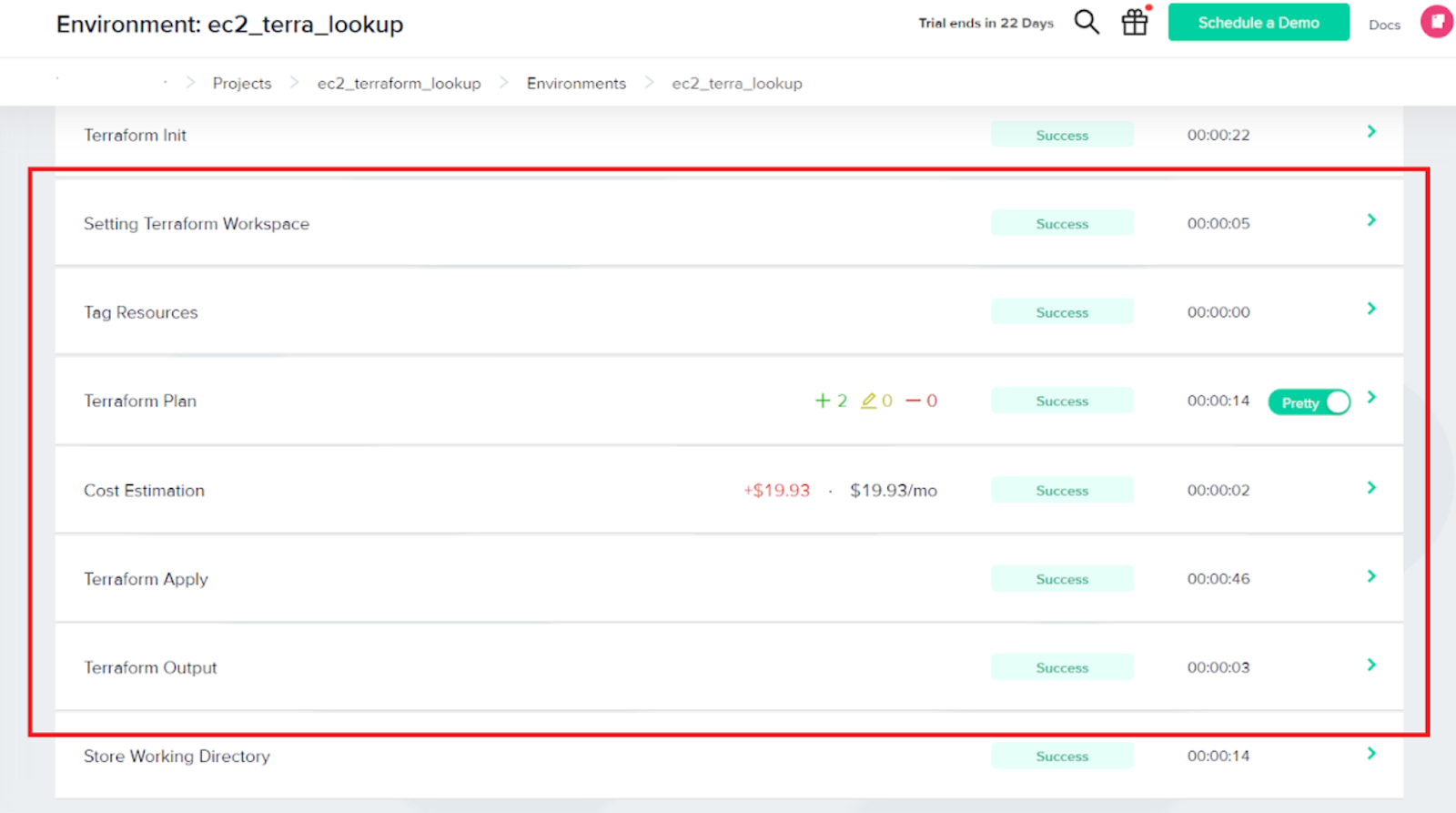Viewport: 1456px width, 813px height.
Task: Expand the Tag Resources step
Action: [x=1371, y=309]
